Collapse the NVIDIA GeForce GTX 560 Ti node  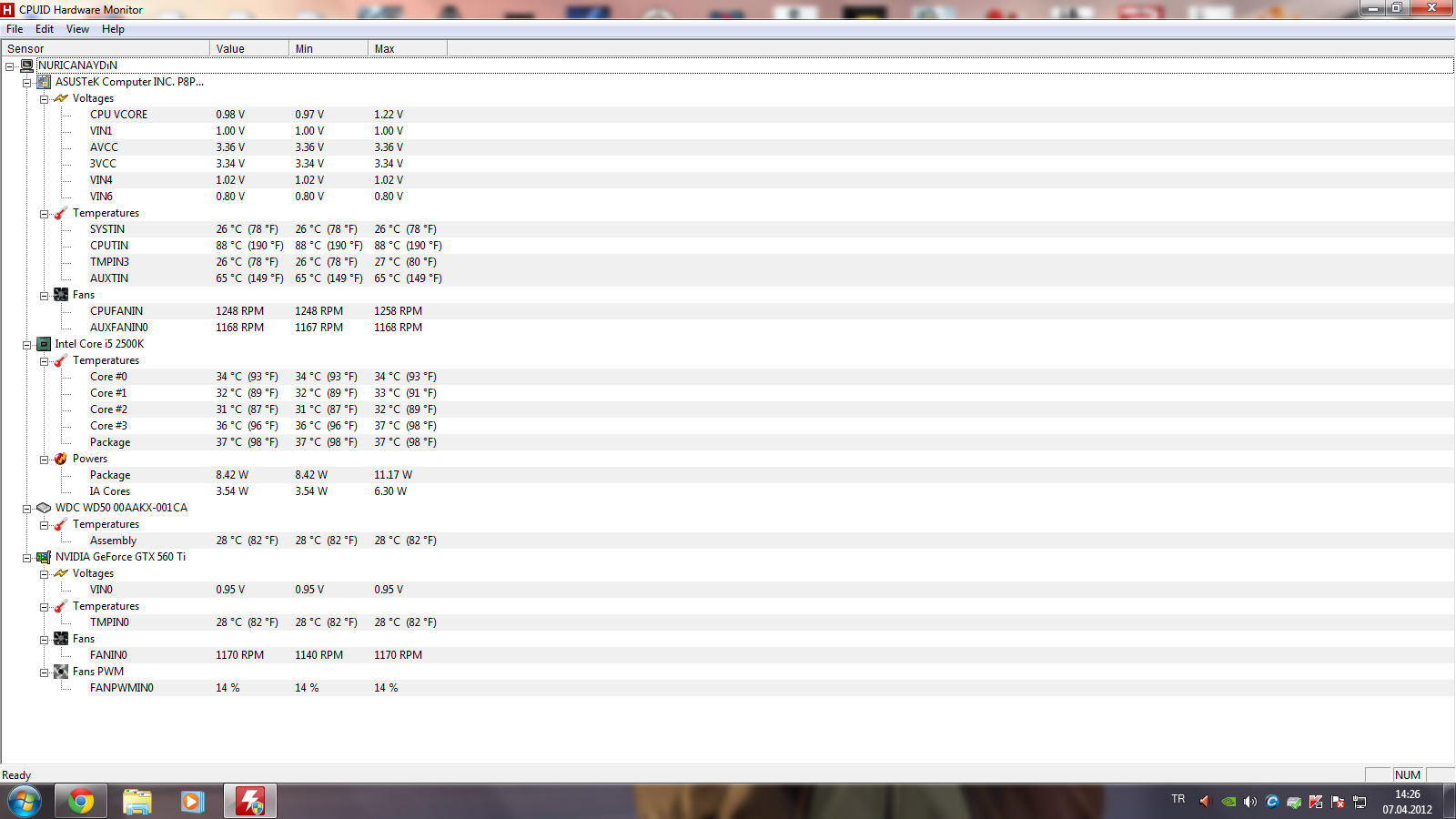point(27,558)
